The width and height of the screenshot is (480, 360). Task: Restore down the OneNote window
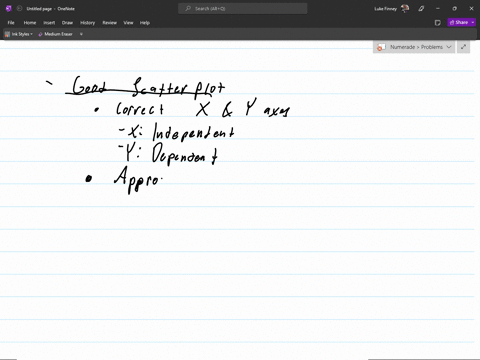click(454, 9)
